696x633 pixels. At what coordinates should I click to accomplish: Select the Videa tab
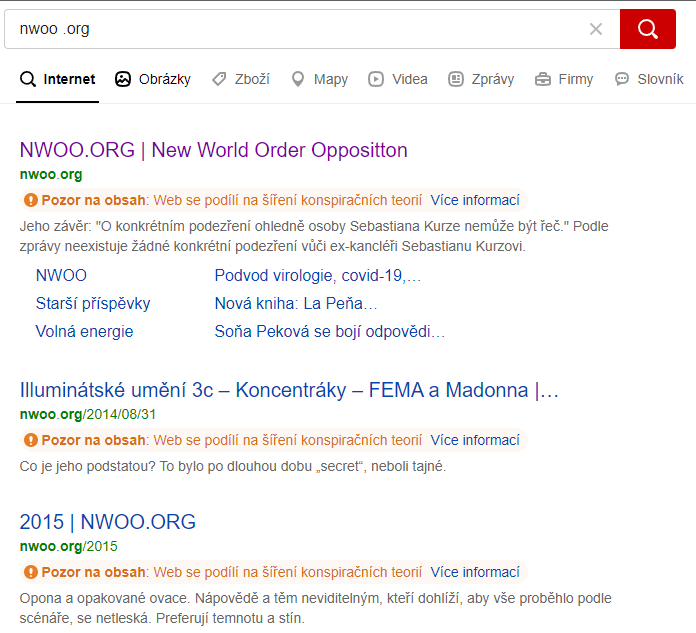(x=398, y=79)
